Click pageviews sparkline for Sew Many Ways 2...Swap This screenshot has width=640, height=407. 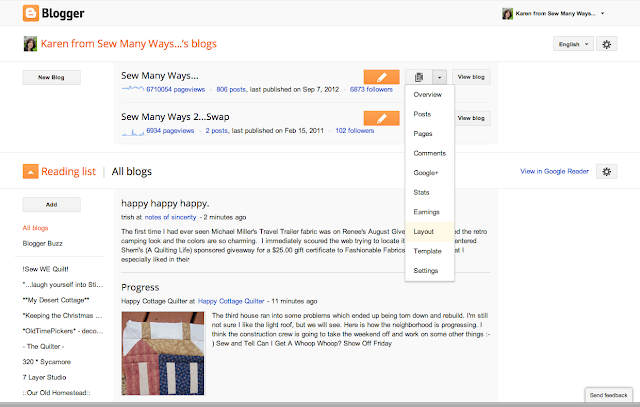click(x=133, y=131)
